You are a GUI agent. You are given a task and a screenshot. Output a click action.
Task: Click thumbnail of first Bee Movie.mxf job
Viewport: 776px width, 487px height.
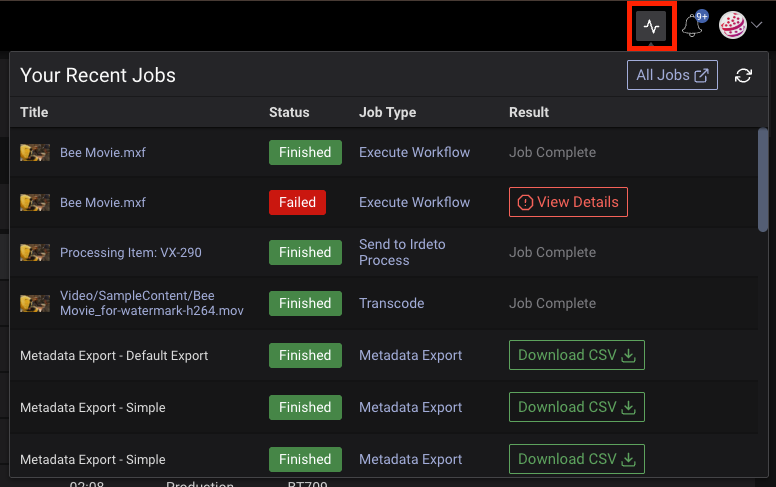pos(35,153)
